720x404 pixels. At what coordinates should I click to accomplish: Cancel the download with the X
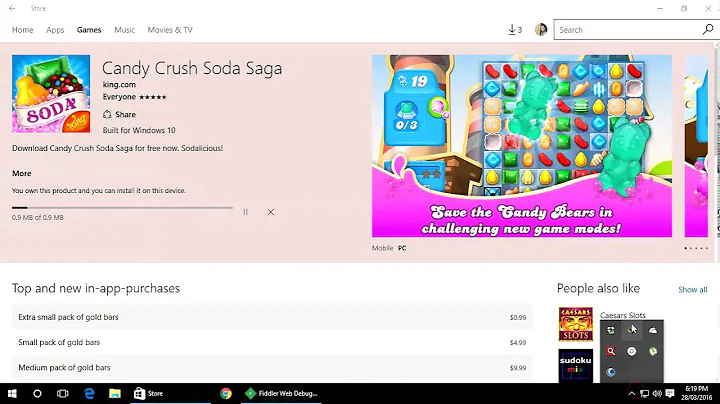271,212
